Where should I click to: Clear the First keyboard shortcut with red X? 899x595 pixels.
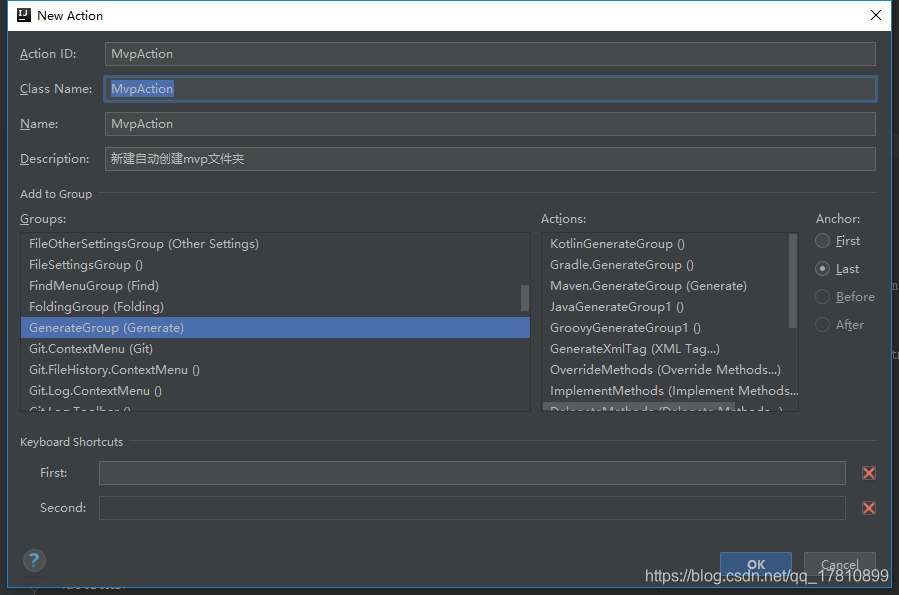pyautogui.click(x=869, y=473)
